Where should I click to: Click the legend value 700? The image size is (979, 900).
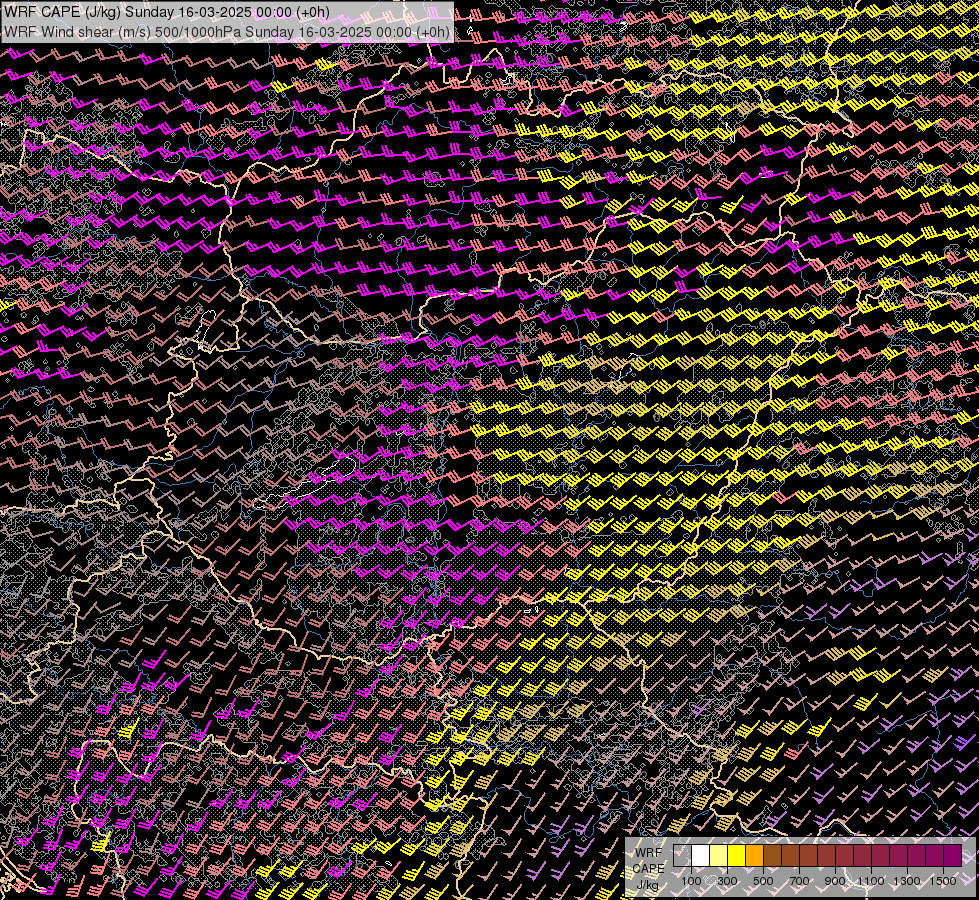tap(799, 881)
